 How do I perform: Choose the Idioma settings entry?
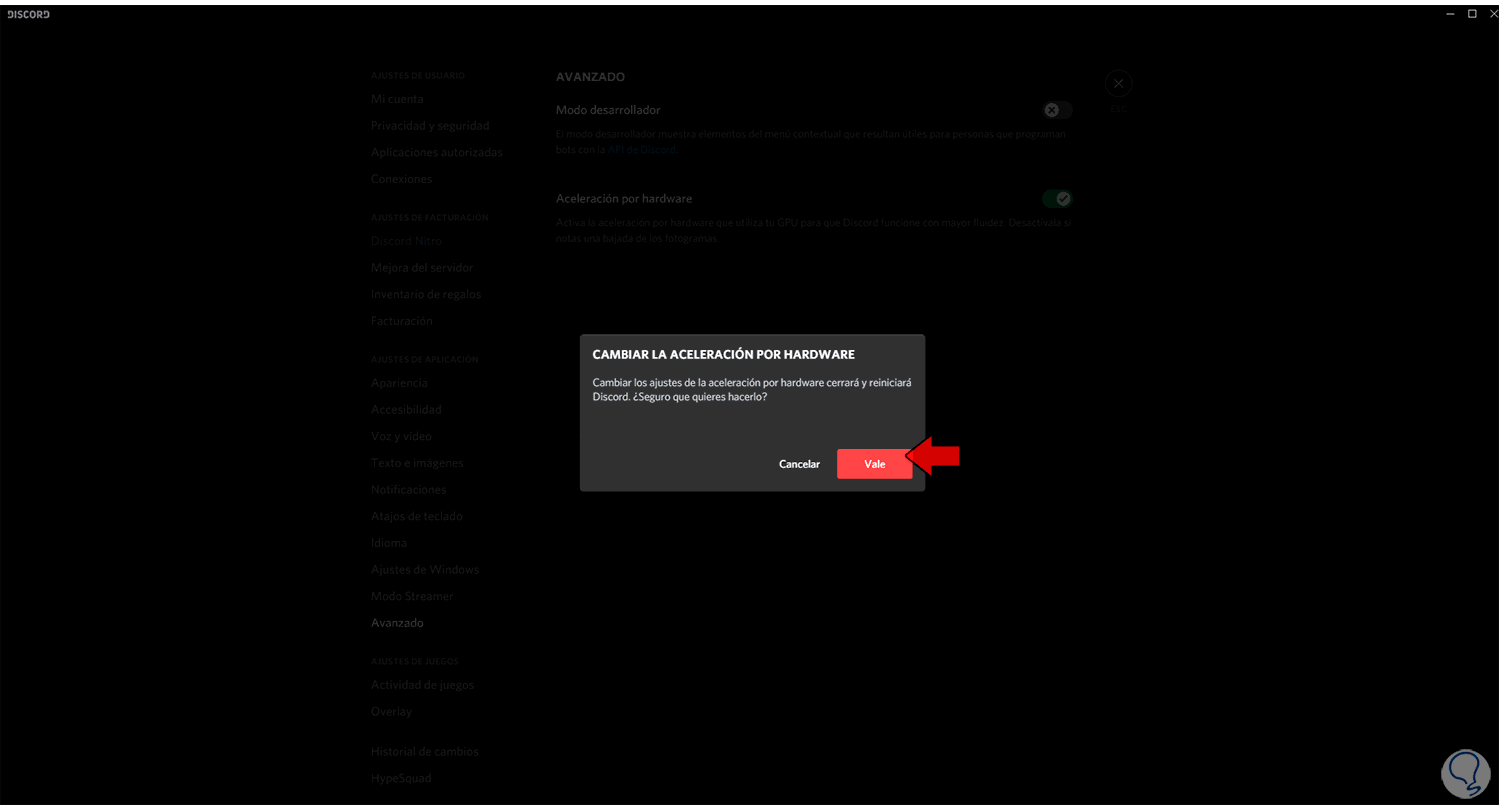pos(389,543)
